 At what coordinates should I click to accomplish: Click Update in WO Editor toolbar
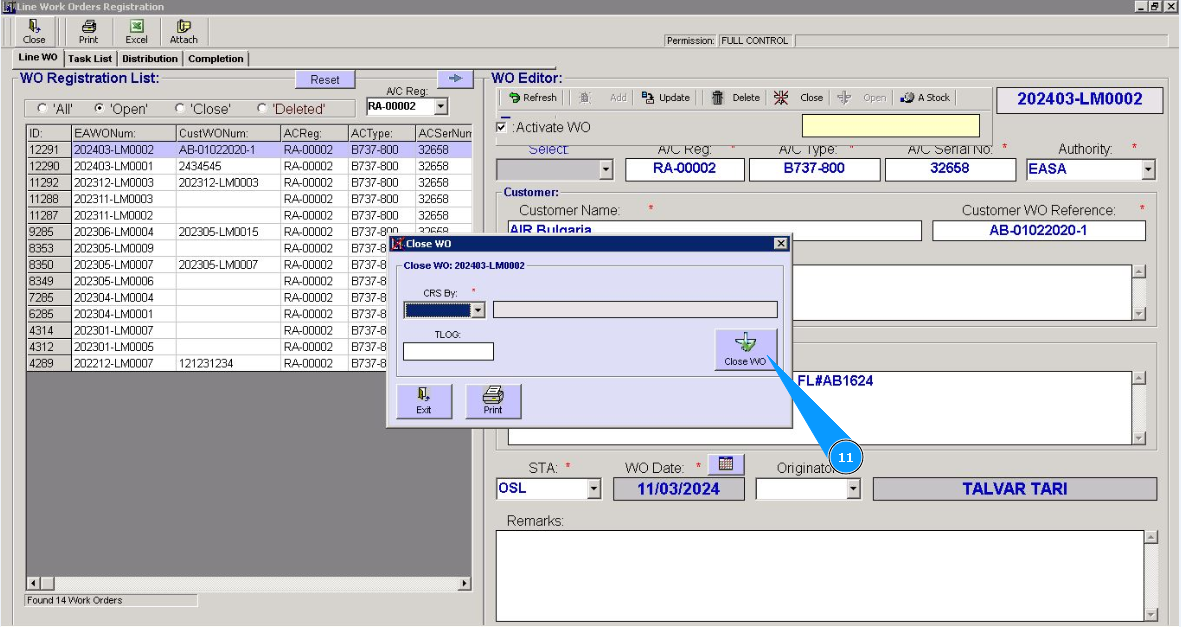(666, 97)
